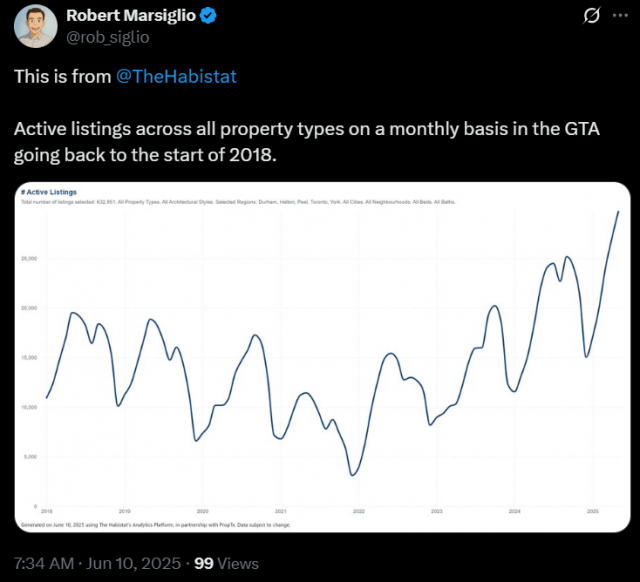The height and width of the screenshot is (582, 640).
Task: Click the '# Active Listings' chart title
Action: click(49, 192)
